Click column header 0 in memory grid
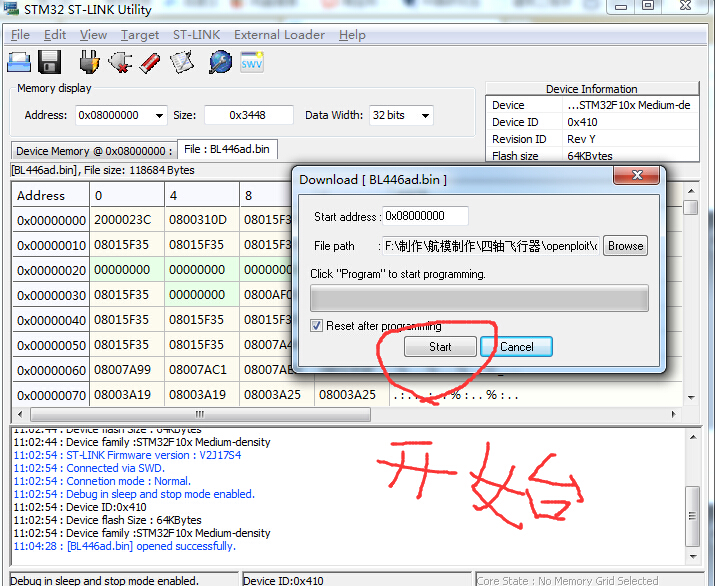Image resolution: width=715 pixels, height=586 pixels. (127, 195)
